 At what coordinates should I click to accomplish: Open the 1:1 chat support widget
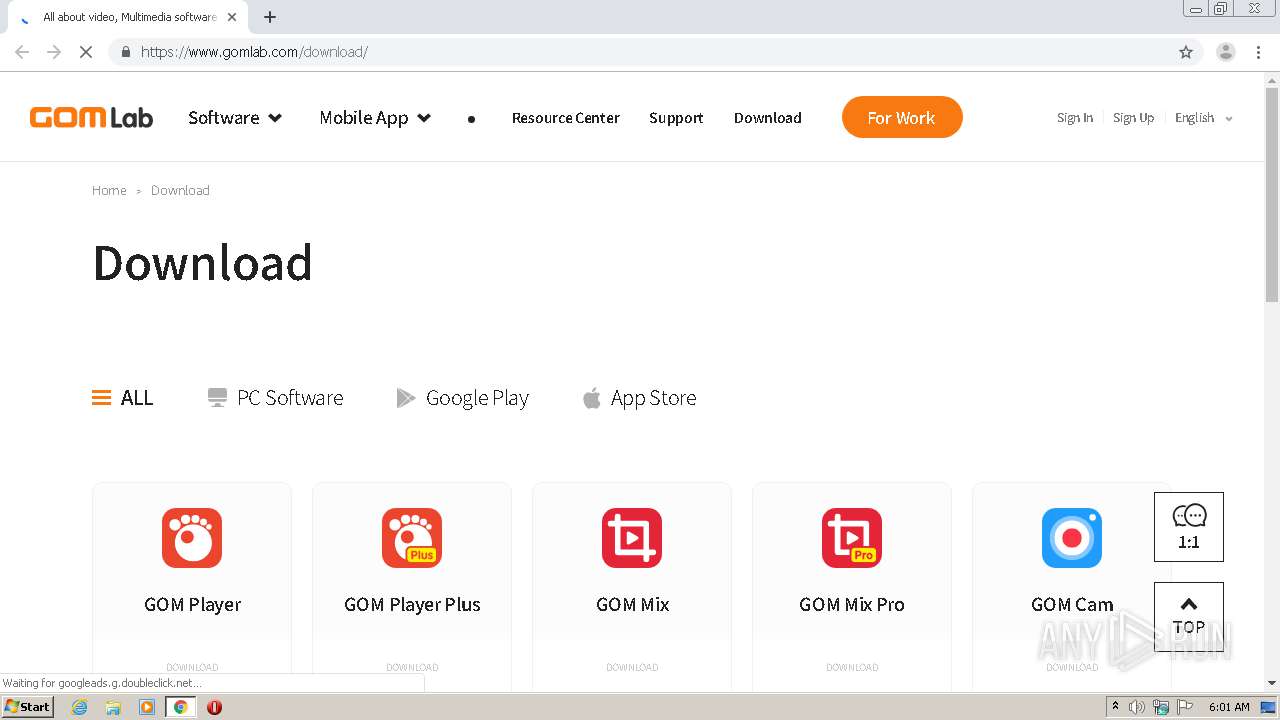pos(1189,527)
